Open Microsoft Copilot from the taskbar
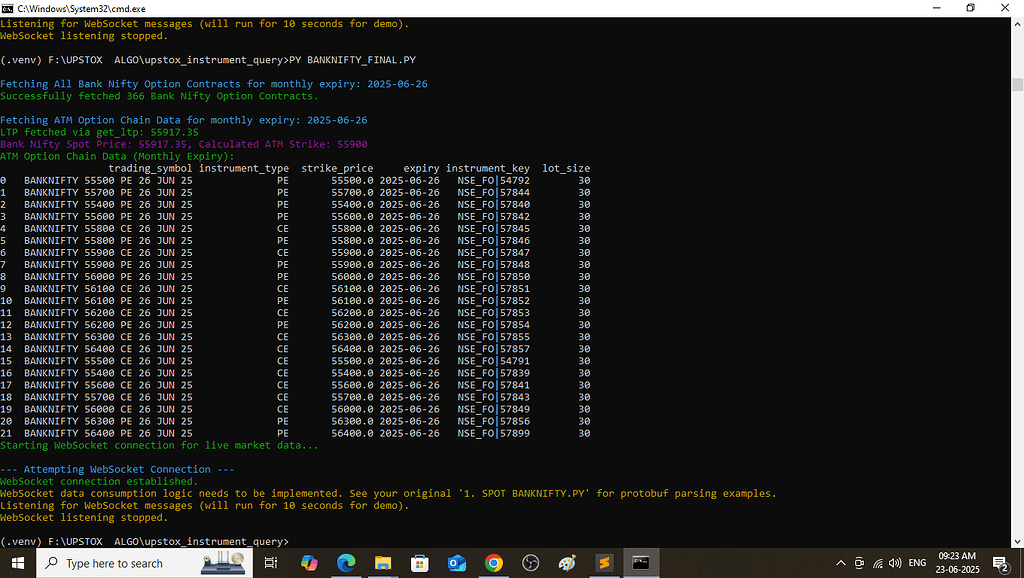The height and width of the screenshot is (578, 1024). [x=309, y=562]
